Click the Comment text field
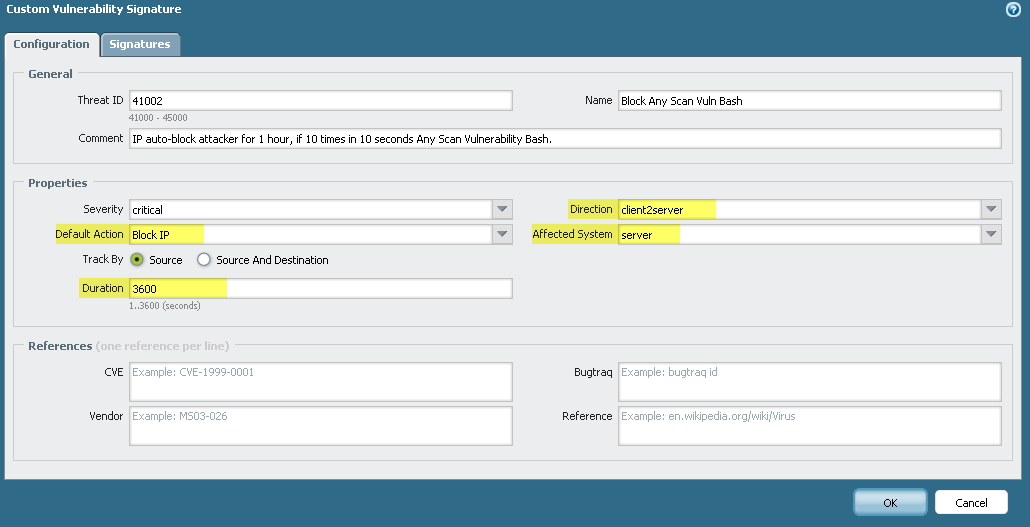This screenshot has height=527, width=1030. point(564,139)
